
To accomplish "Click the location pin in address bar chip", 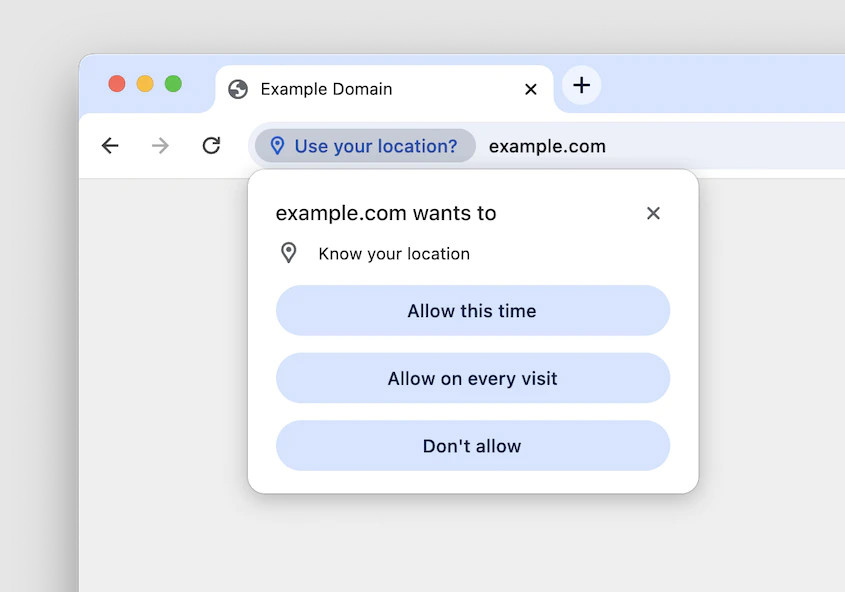I will click(x=277, y=145).
